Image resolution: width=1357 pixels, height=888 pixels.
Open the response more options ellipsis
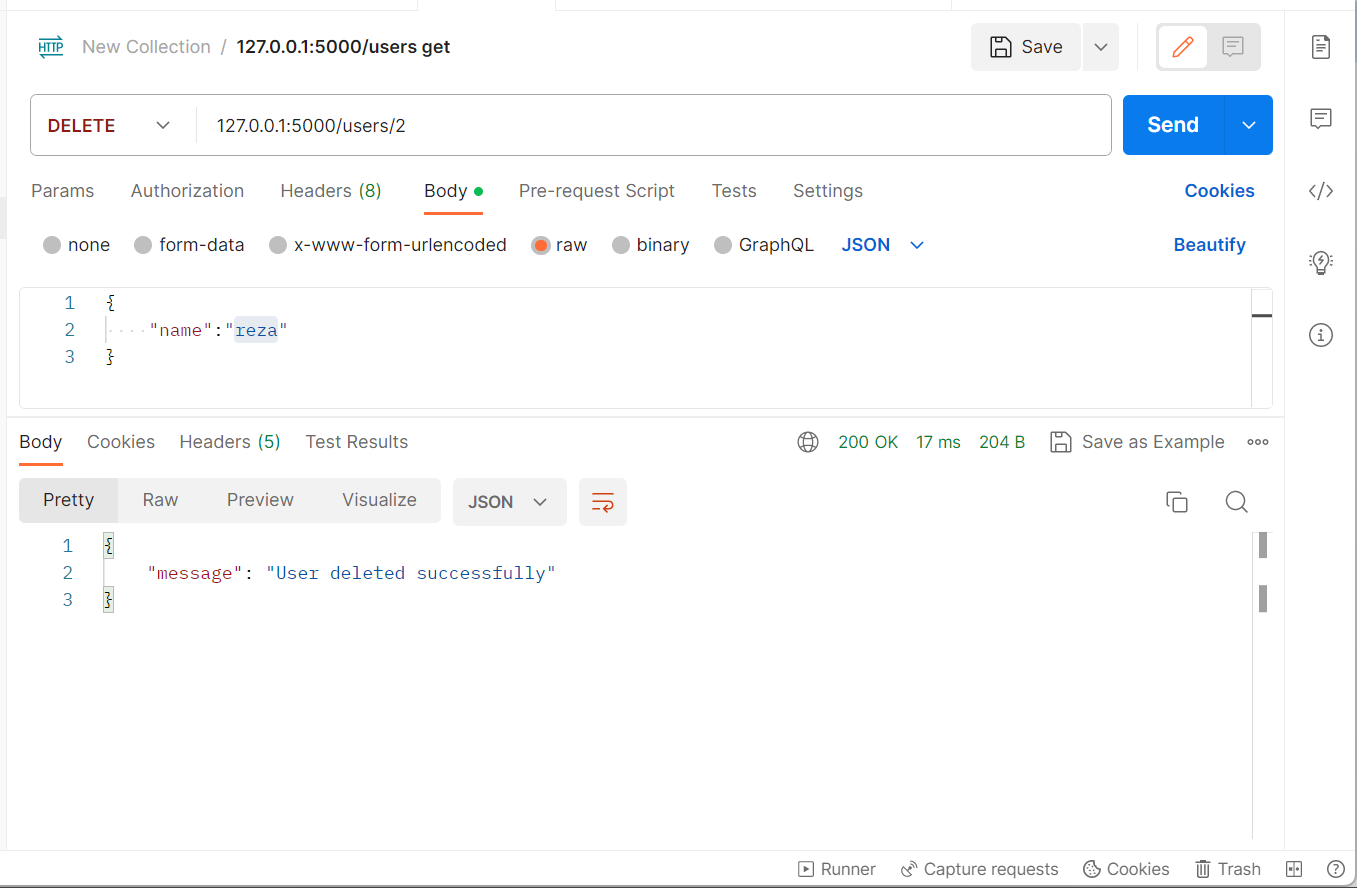point(1258,442)
